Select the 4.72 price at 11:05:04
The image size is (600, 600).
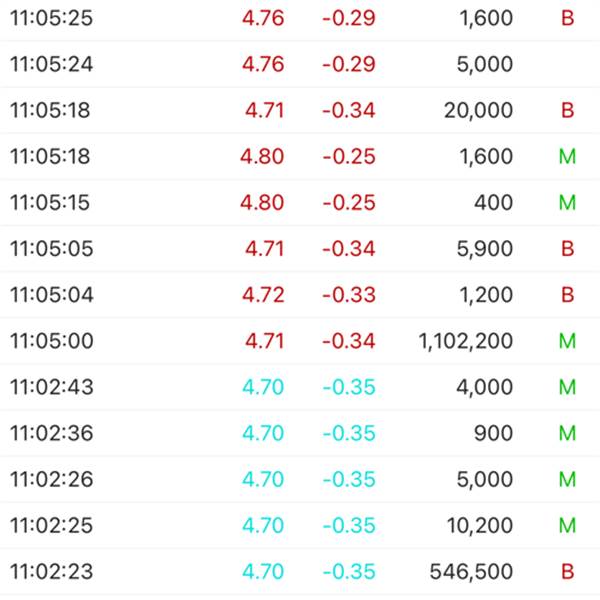263,295
